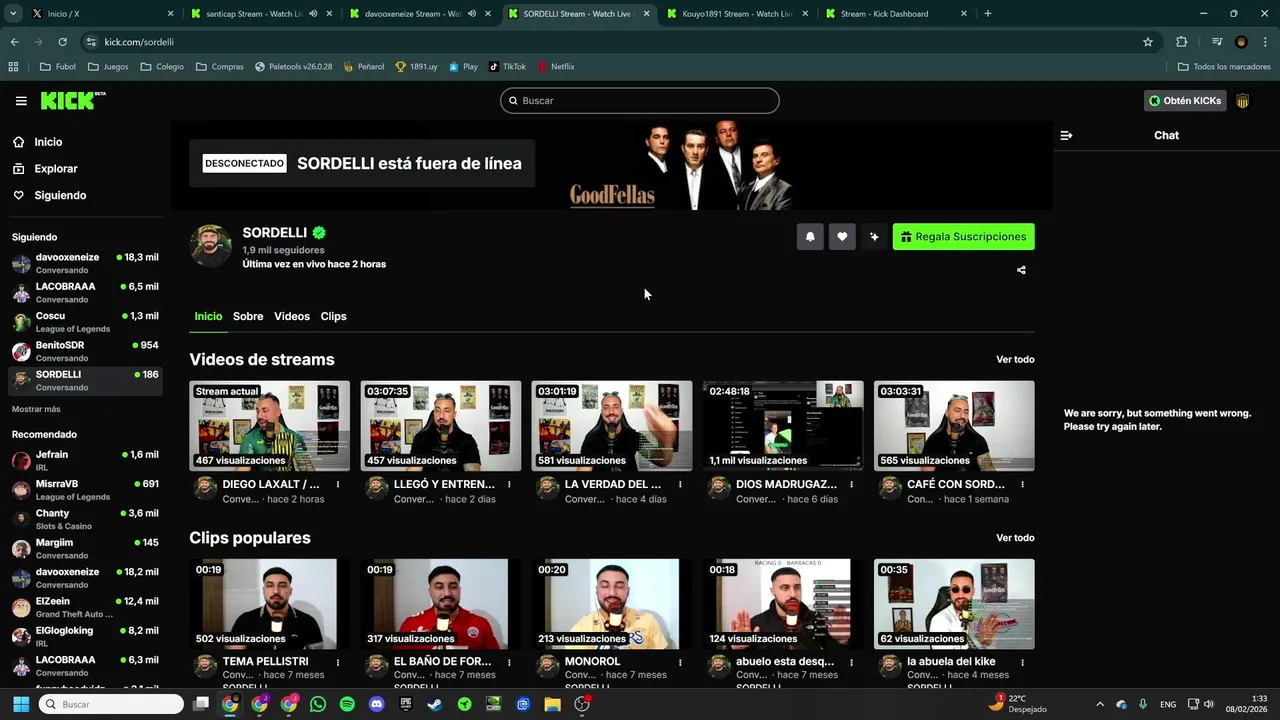Follow SORDELLI with the heart button

842,237
